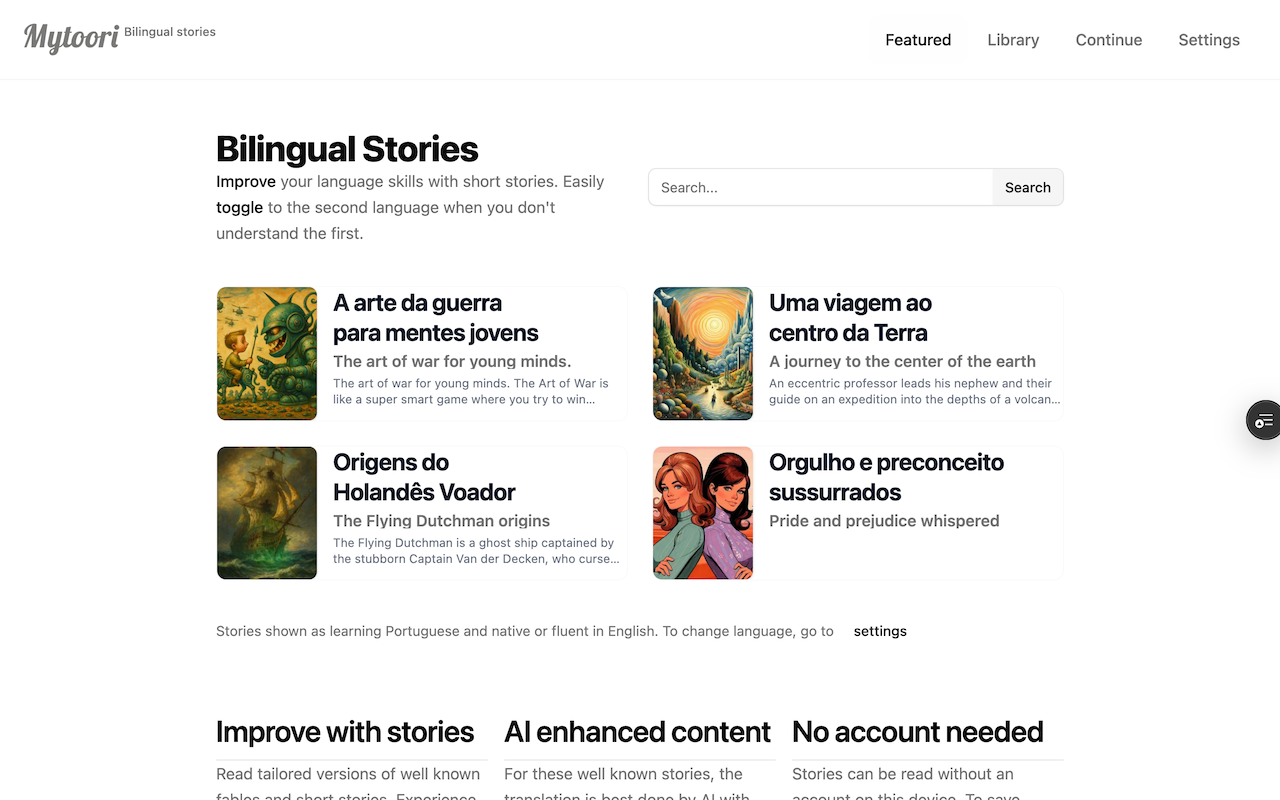This screenshot has width=1280, height=800.
Task: Open Settings from the top navigation
Action: (1209, 40)
